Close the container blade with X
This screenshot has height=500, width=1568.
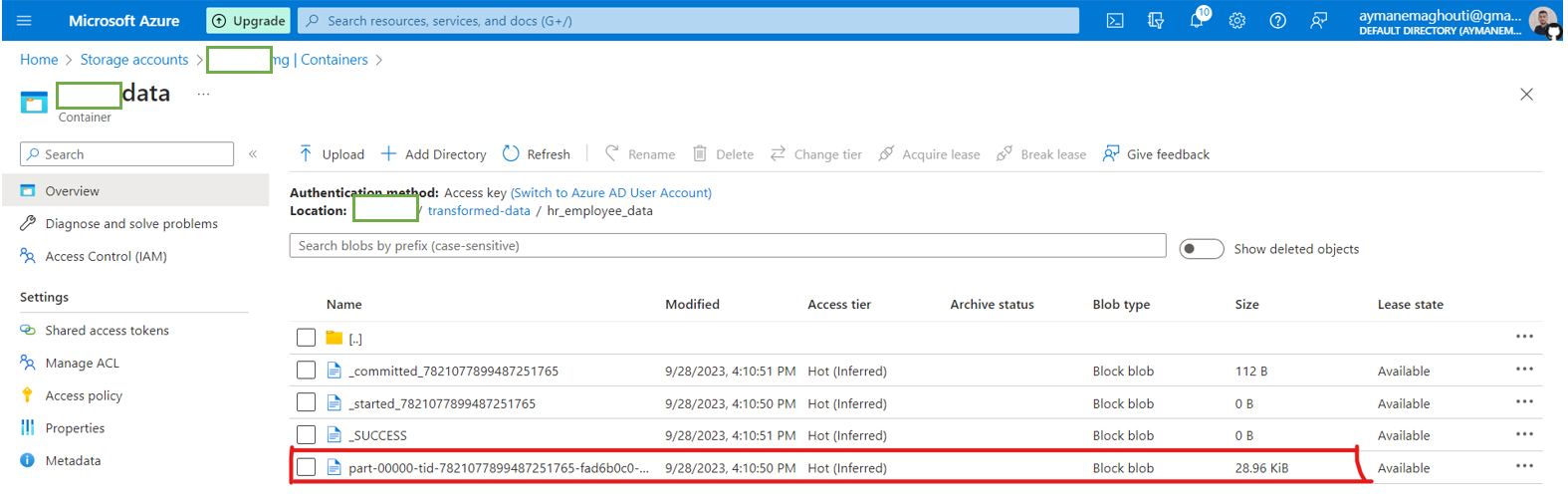point(1526,95)
